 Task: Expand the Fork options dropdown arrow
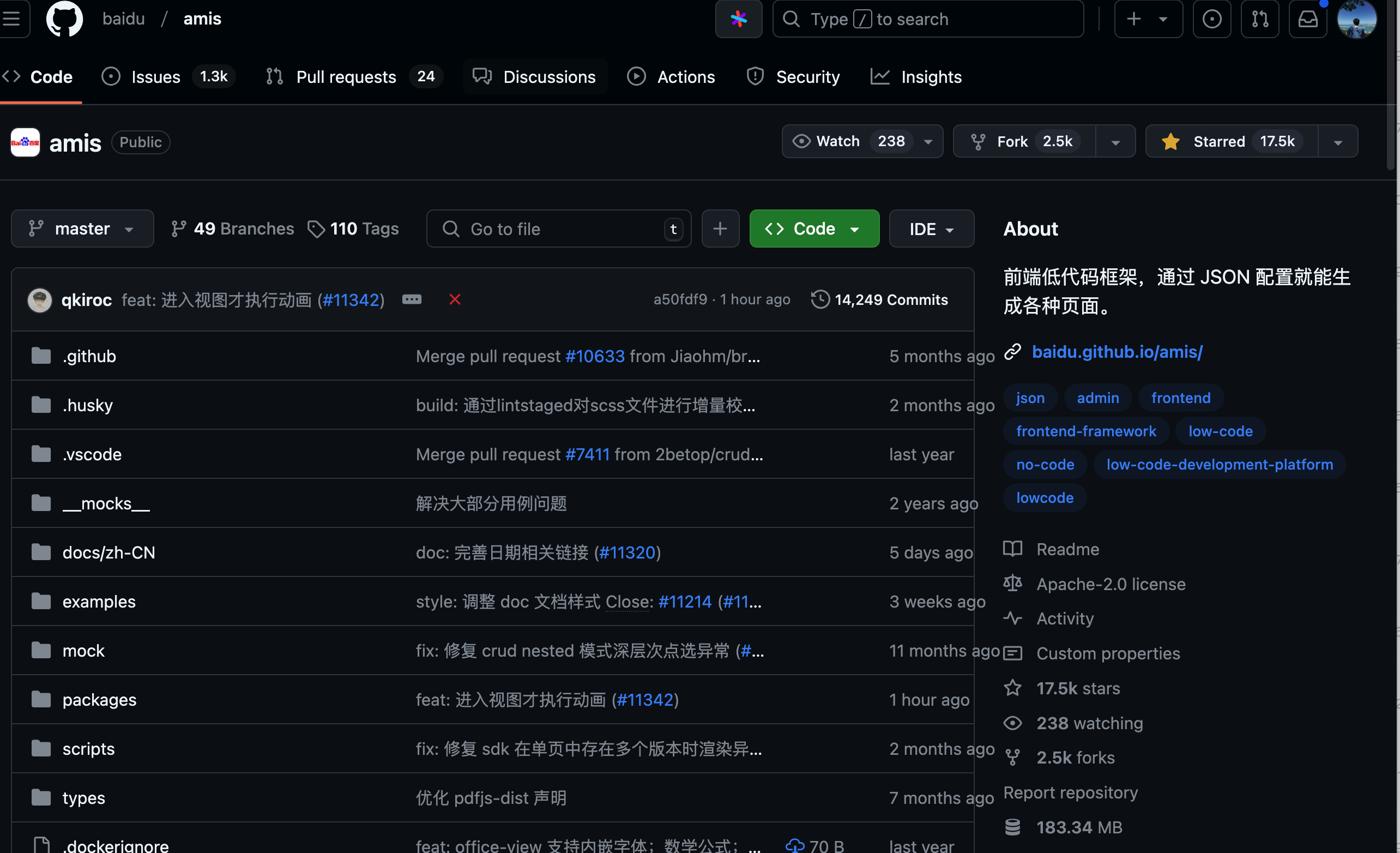(1115, 141)
